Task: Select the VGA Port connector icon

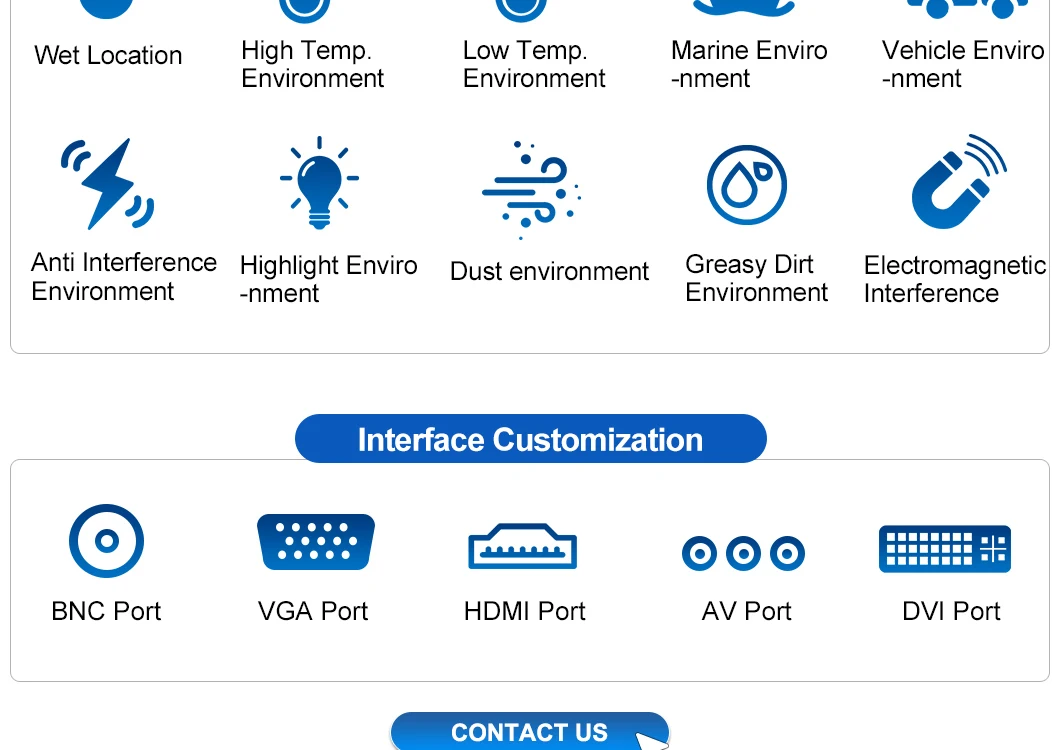Action: (x=316, y=541)
